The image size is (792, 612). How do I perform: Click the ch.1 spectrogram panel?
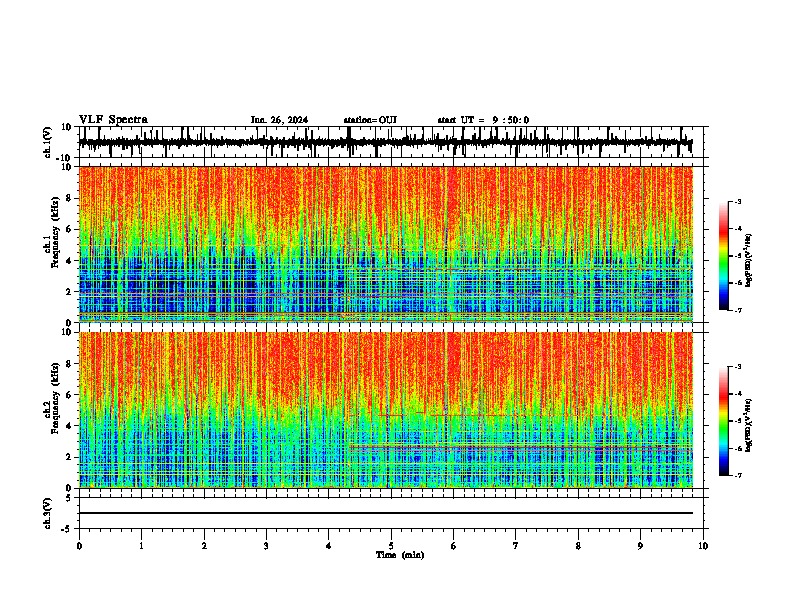point(386,244)
